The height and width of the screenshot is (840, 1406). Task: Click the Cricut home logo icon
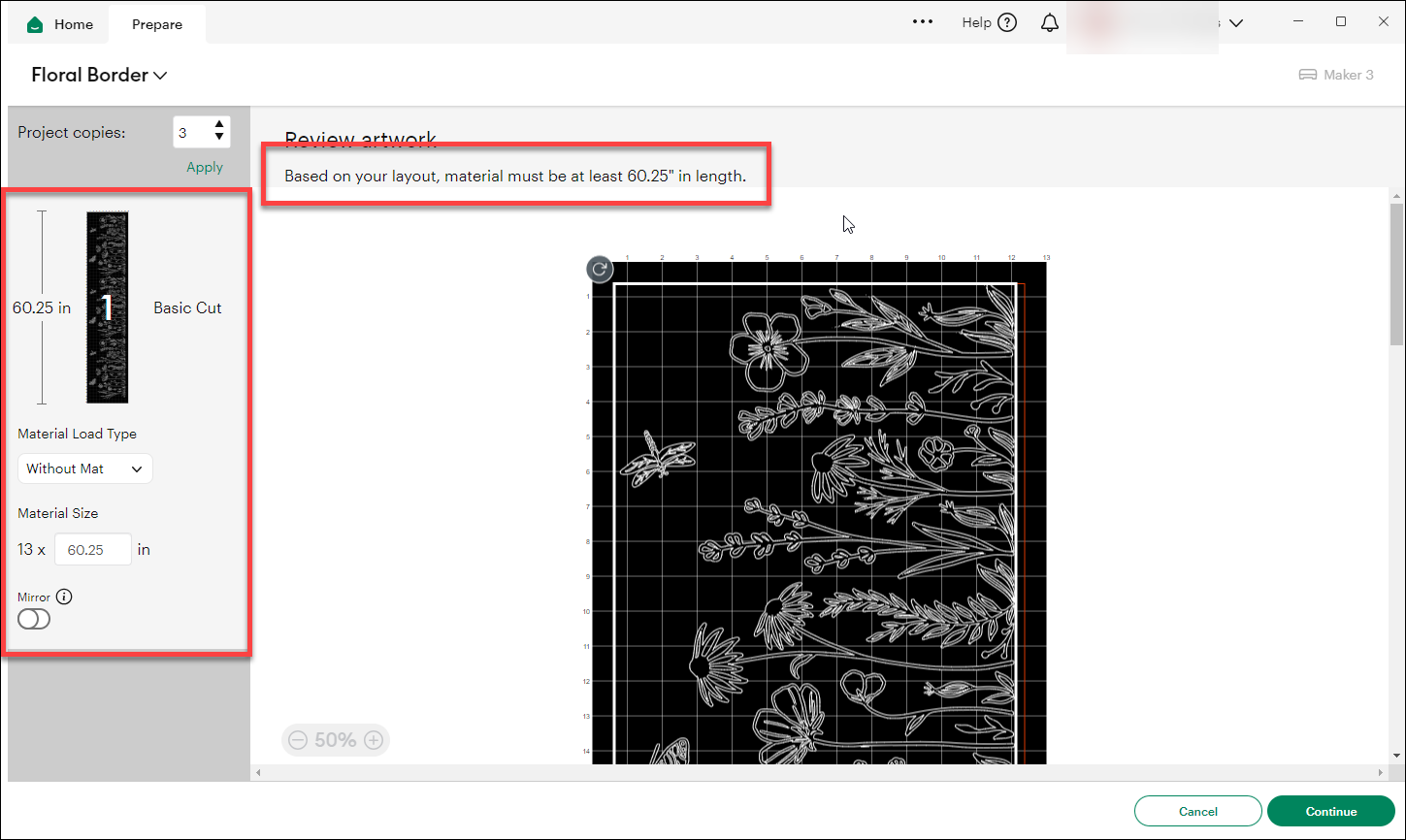(x=36, y=24)
